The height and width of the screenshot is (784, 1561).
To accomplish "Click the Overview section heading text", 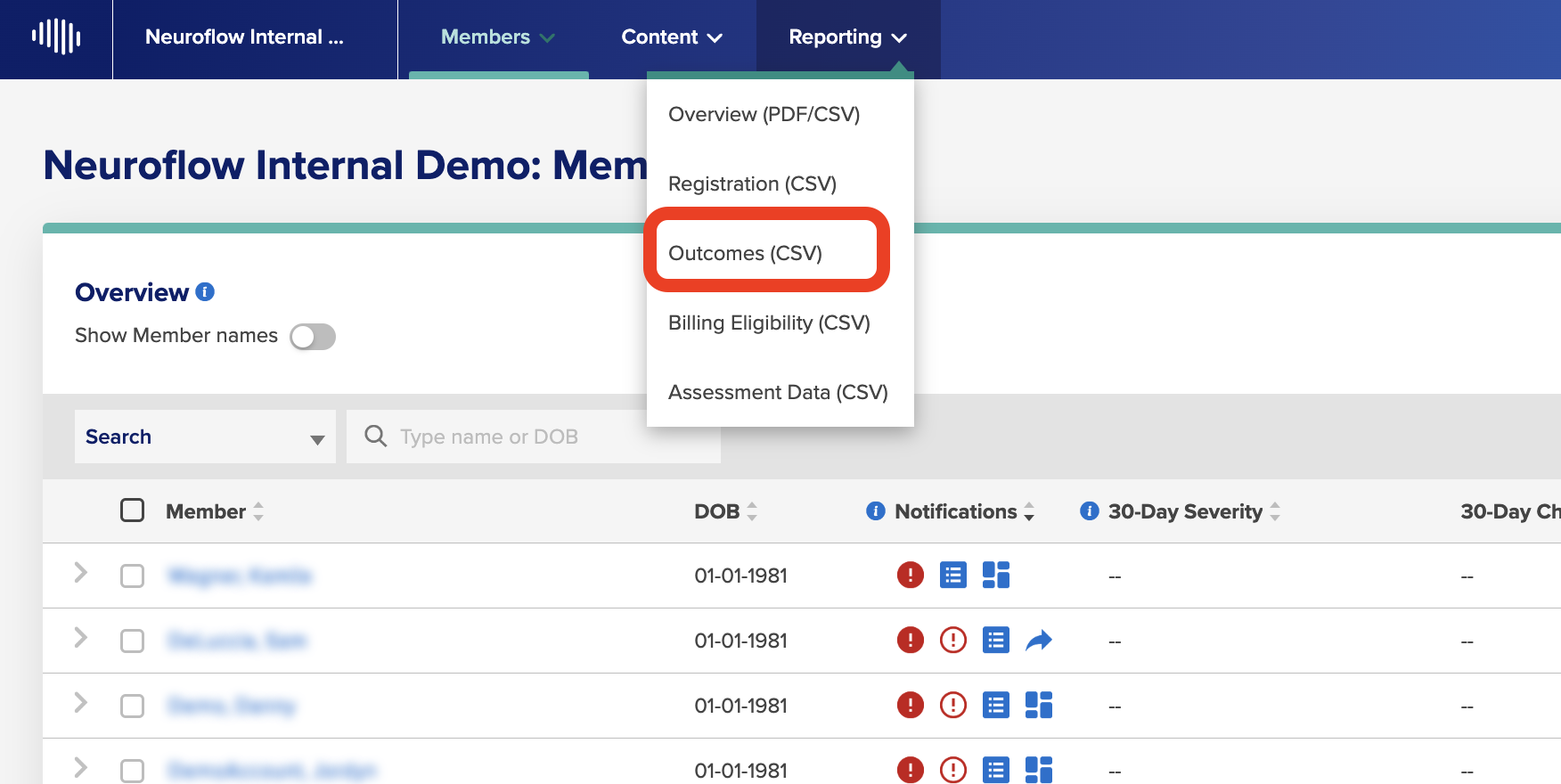I will 132,292.
